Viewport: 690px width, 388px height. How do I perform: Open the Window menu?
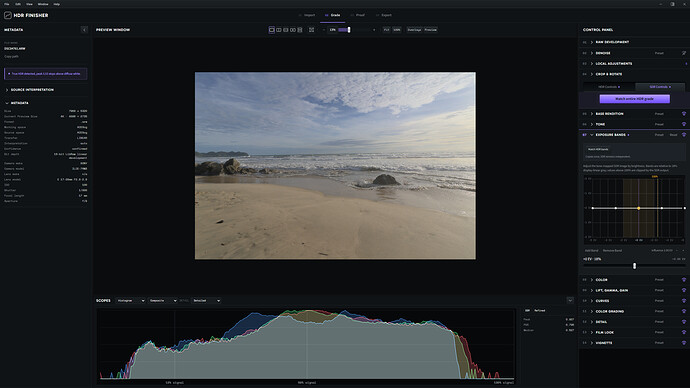(x=43, y=4)
